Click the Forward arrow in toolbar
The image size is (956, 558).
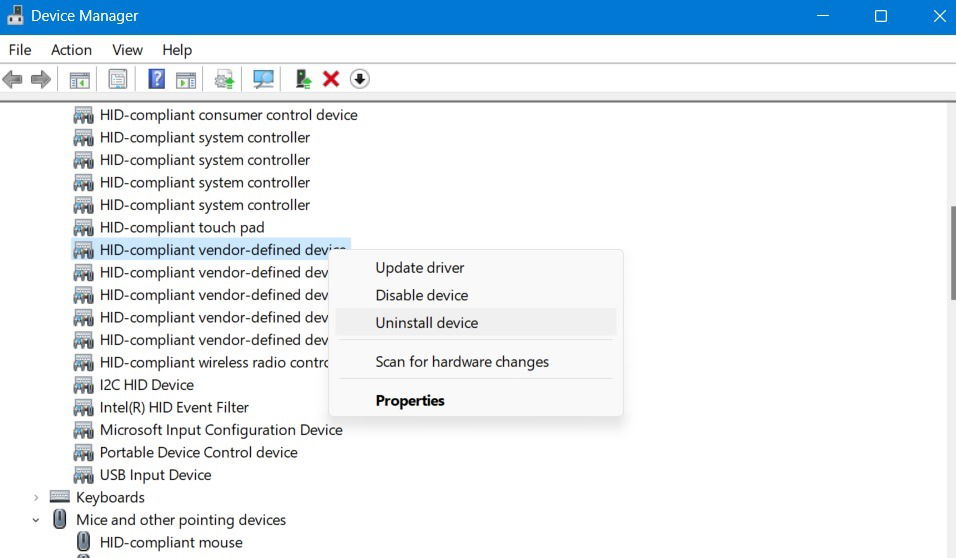[x=41, y=79]
